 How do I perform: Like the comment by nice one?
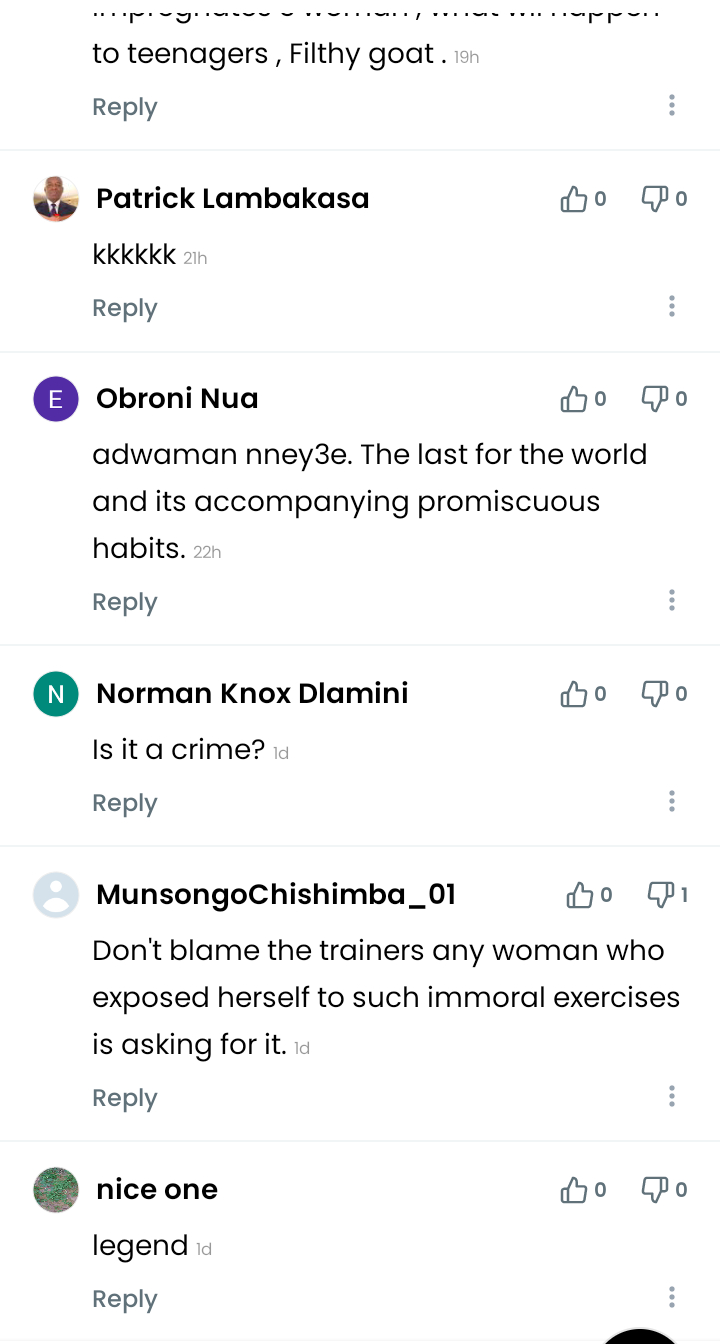[574, 1190]
